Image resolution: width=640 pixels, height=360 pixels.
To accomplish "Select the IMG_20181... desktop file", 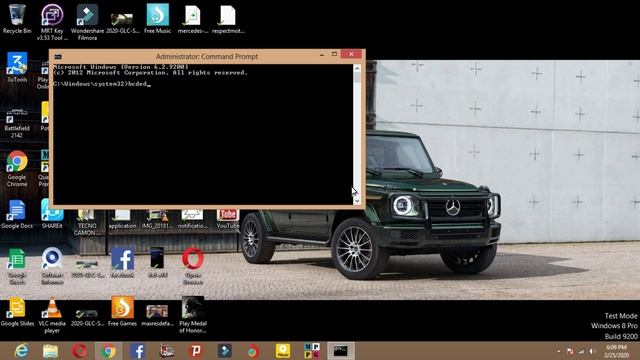I will pyautogui.click(x=157, y=220).
